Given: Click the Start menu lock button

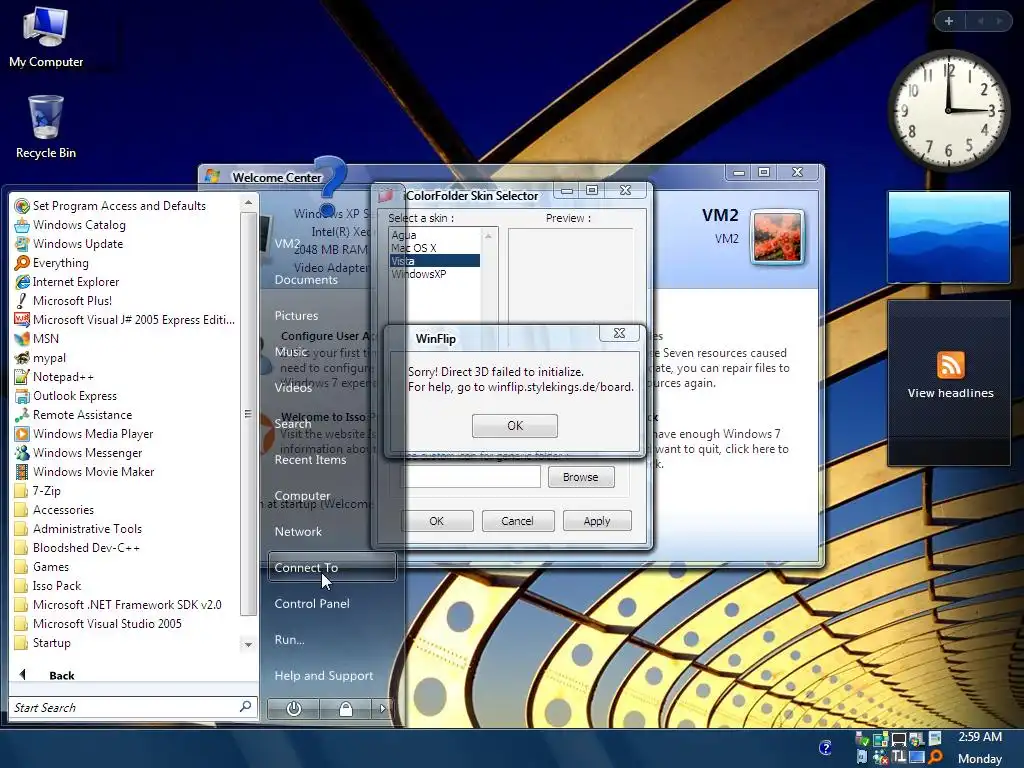Looking at the screenshot, I should pos(345,709).
